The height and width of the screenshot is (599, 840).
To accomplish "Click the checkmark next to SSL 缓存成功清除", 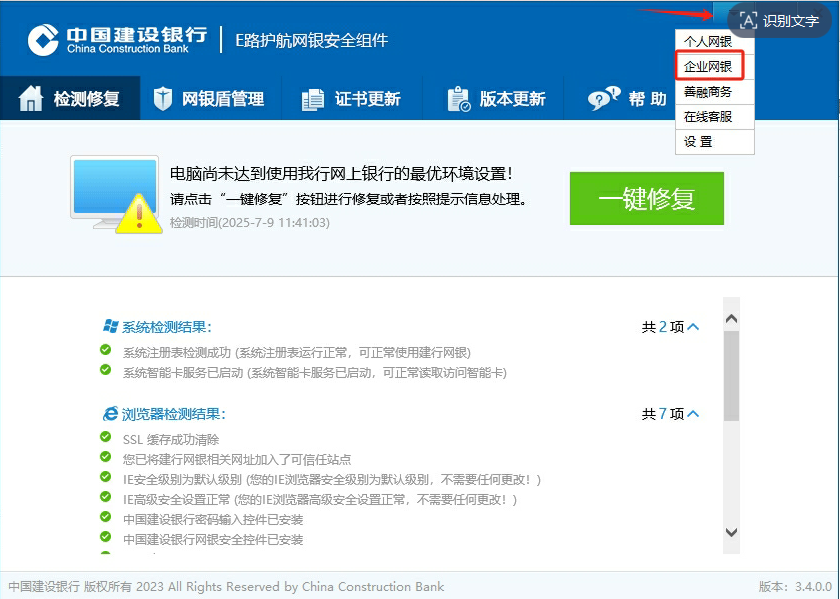I will pyautogui.click(x=105, y=436).
